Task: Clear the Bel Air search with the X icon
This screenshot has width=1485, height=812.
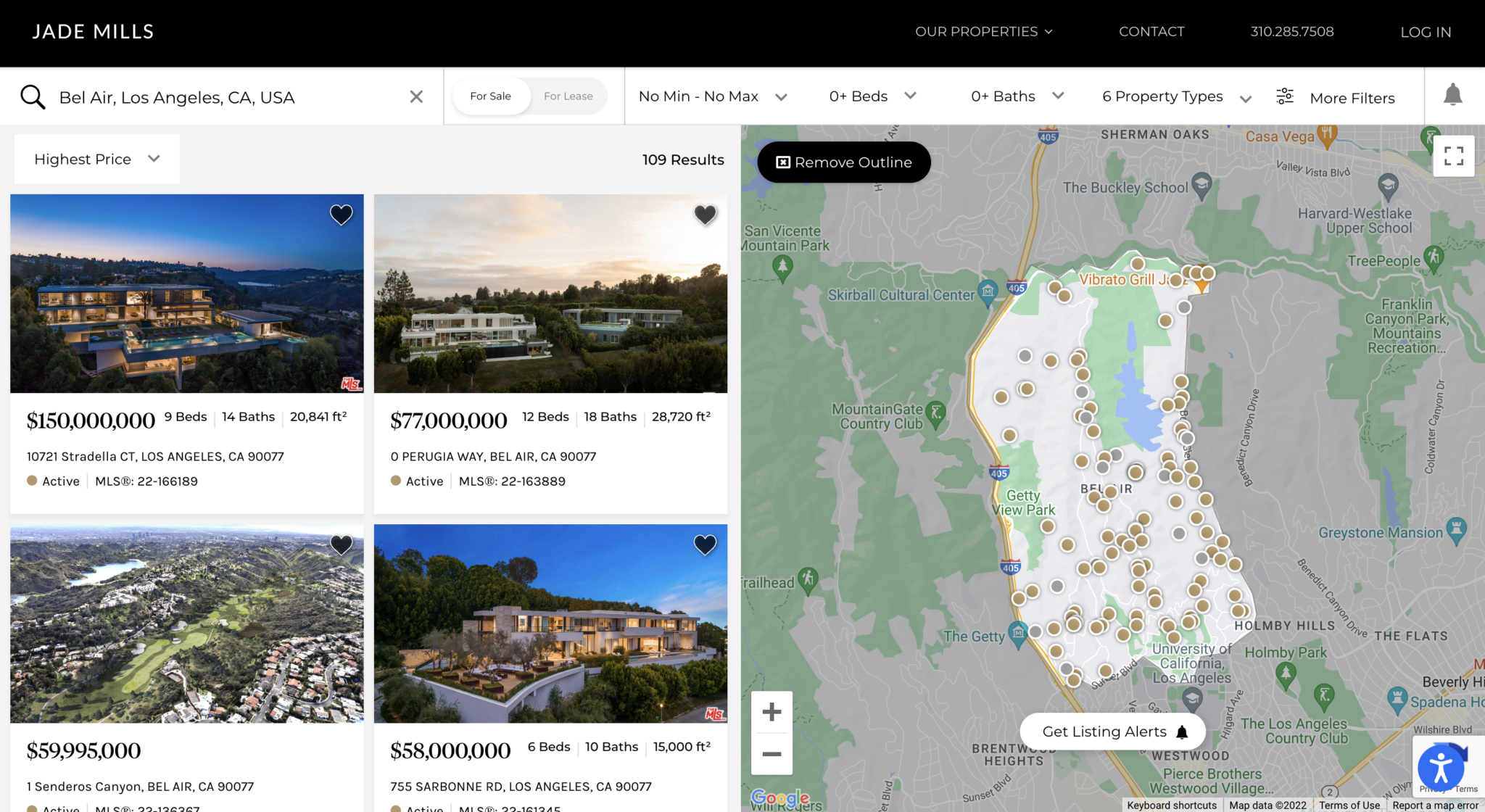Action: (416, 96)
